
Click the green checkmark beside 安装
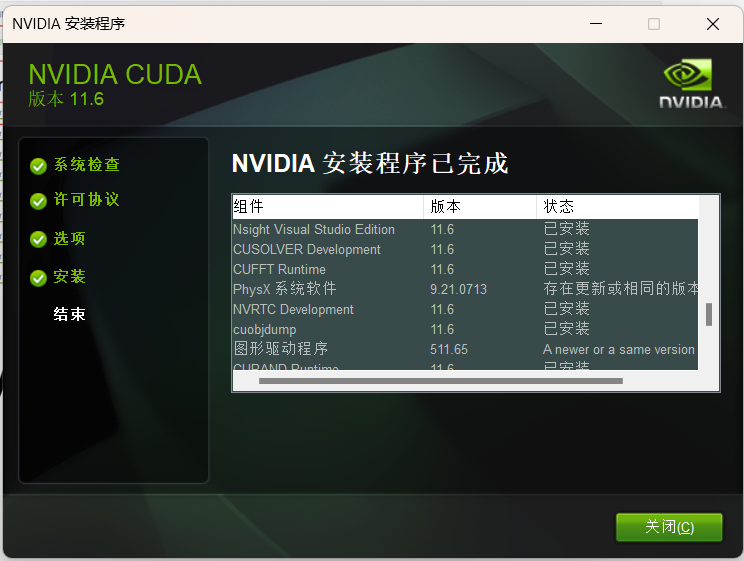pyautogui.click(x=38, y=278)
